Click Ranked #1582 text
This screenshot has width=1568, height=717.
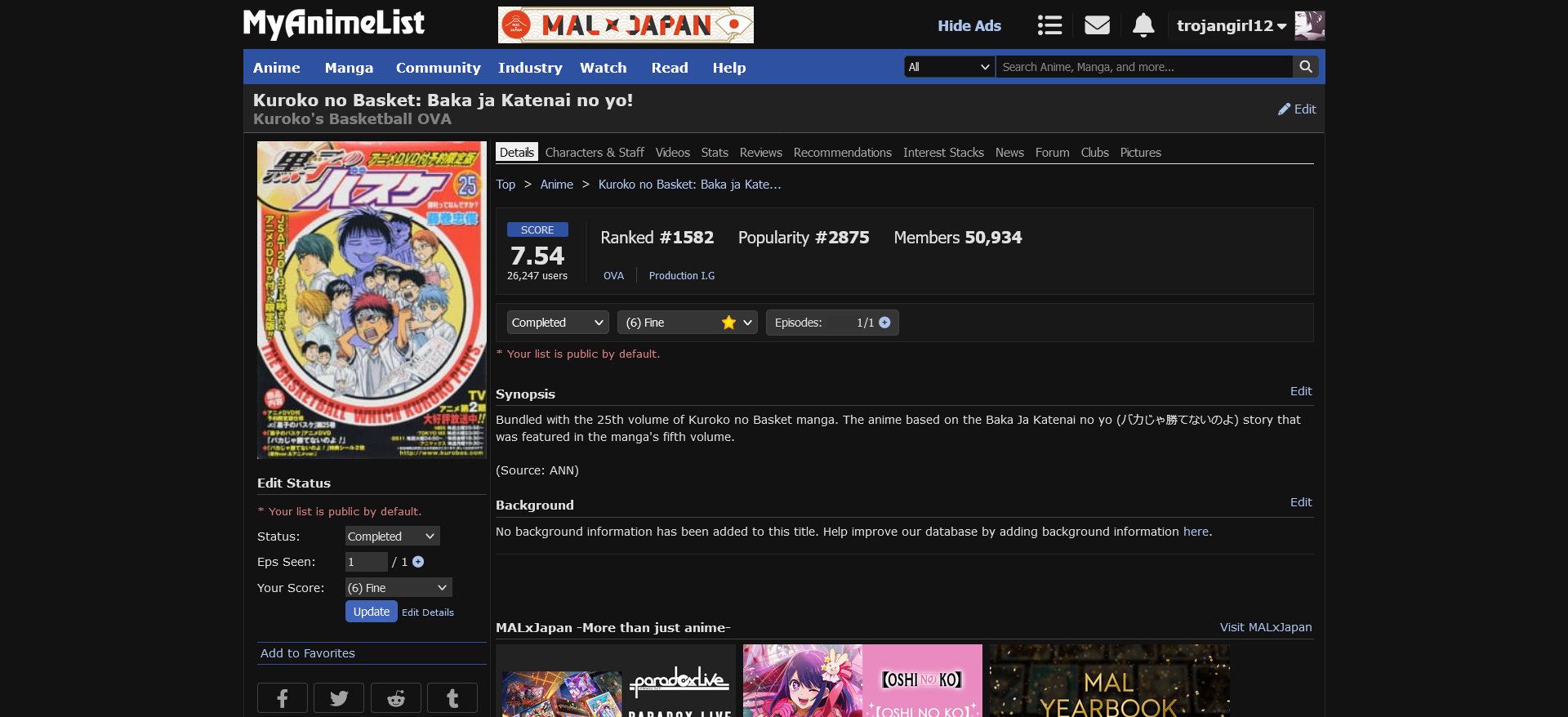pos(657,238)
